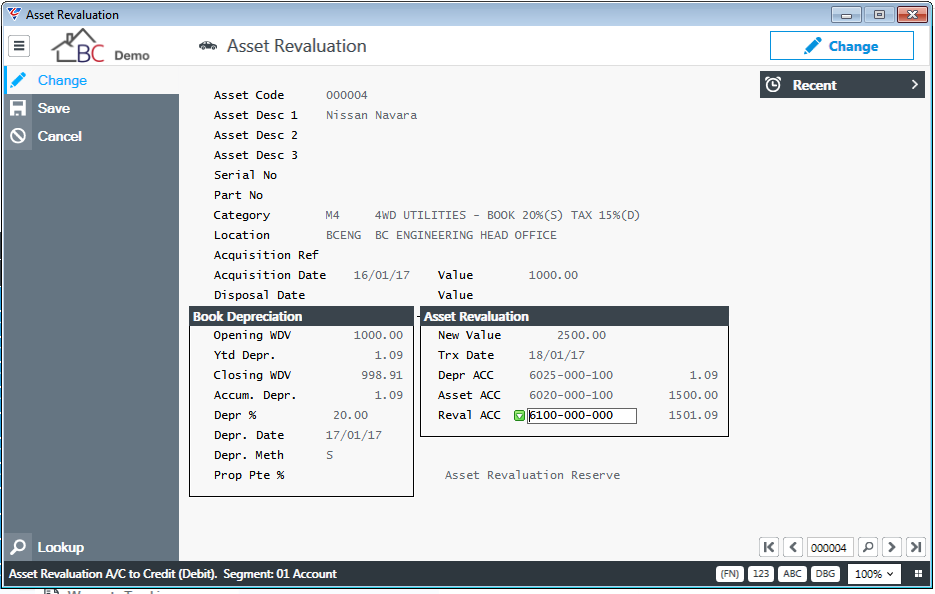Maximize the Asset Revaluation window
Image resolution: width=935 pixels, height=594 pixels.
click(880, 14)
